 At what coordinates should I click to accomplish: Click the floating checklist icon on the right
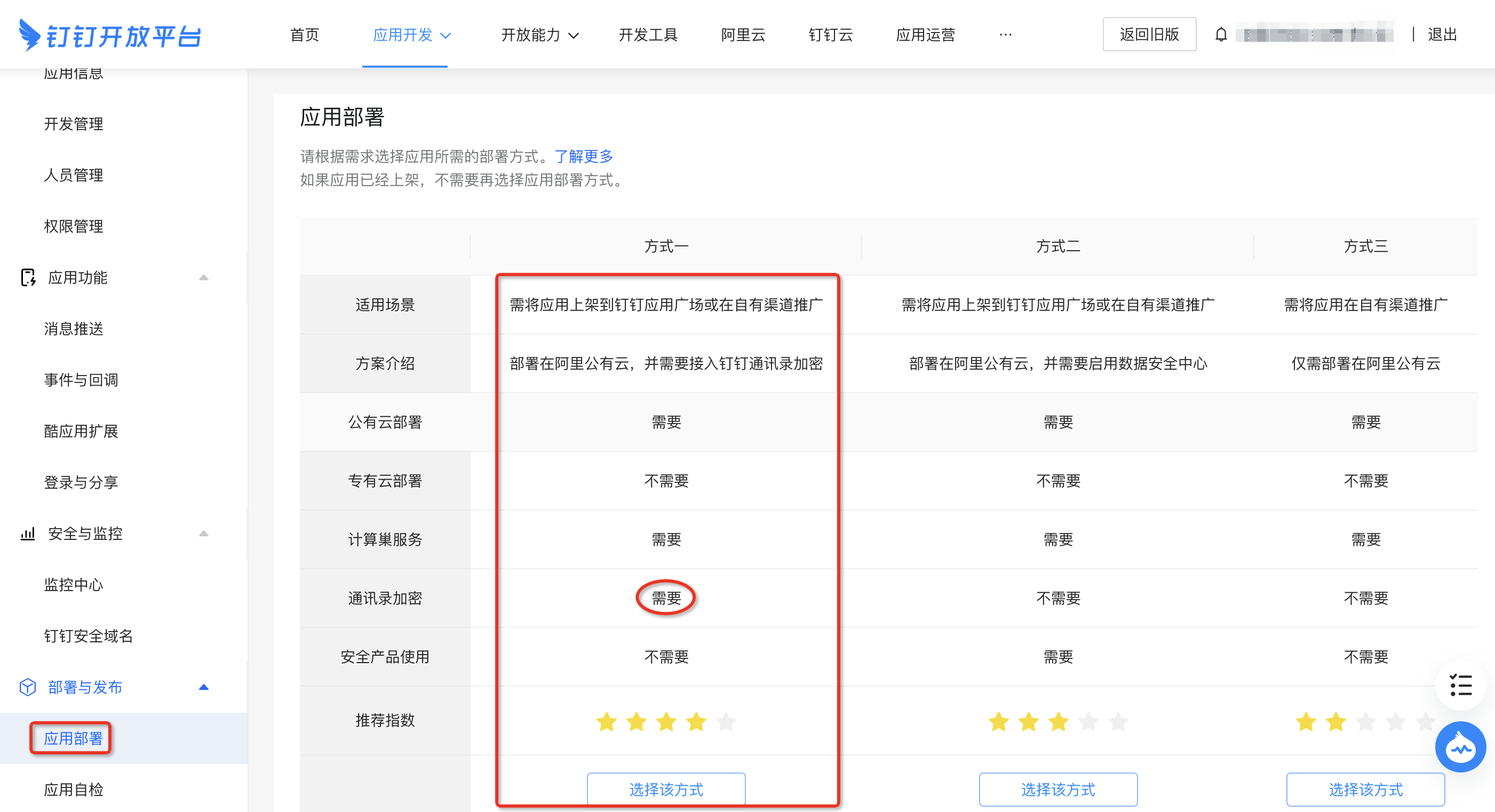pyautogui.click(x=1460, y=686)
